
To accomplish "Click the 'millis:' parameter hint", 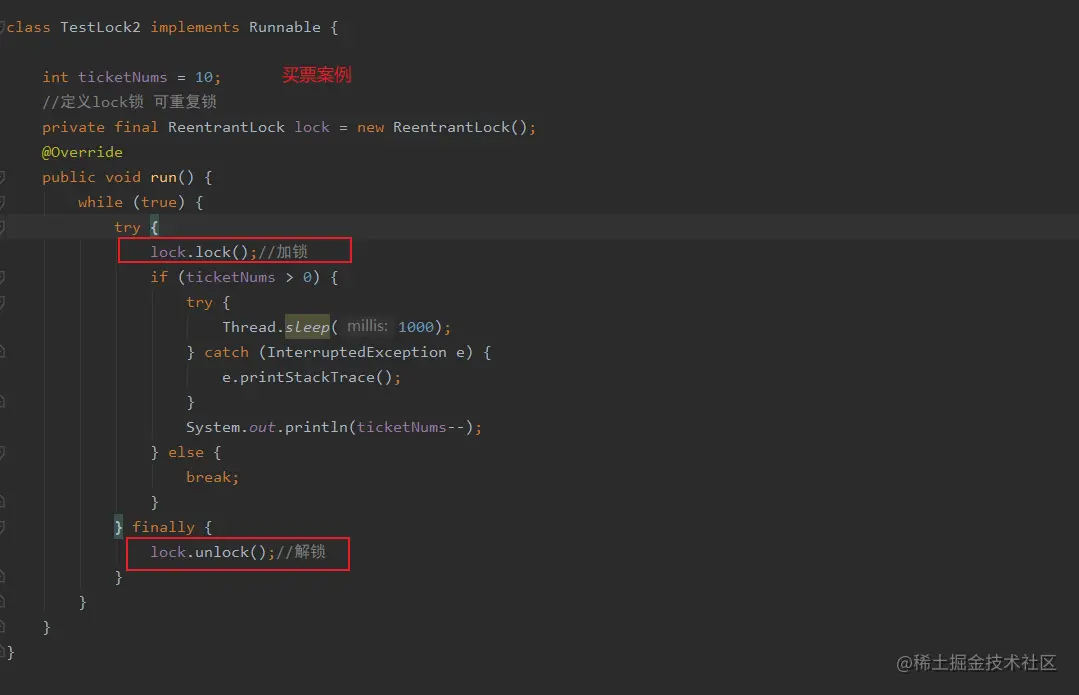I will pos(367,326).
